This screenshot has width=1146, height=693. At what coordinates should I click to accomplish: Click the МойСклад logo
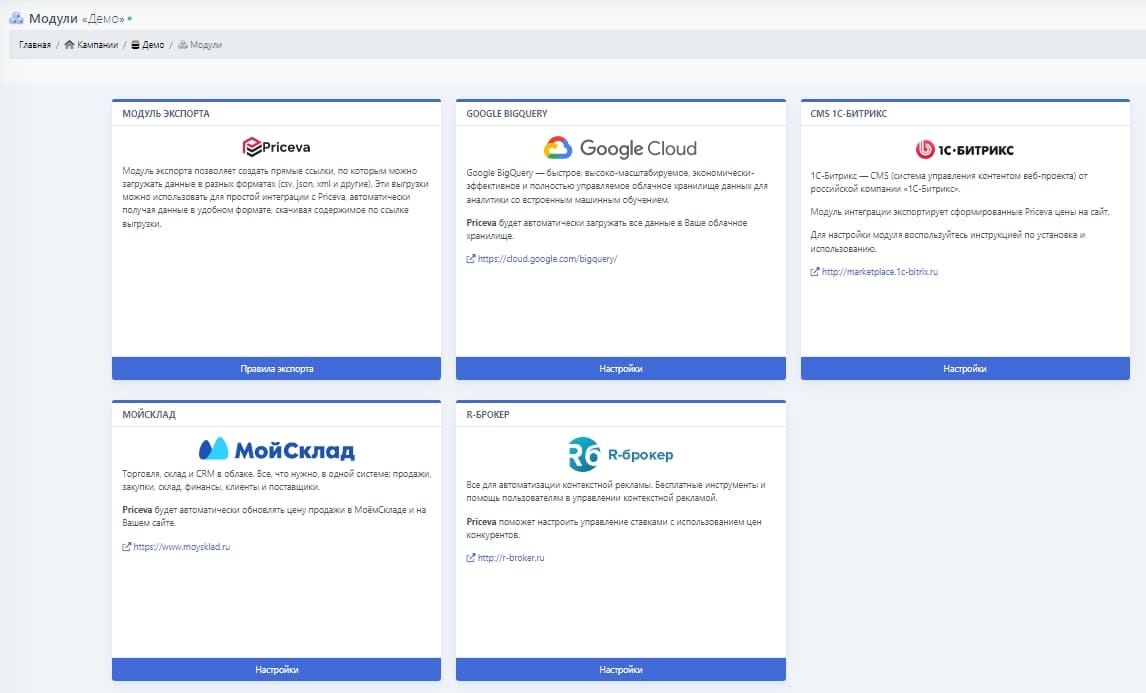[276, 449]
